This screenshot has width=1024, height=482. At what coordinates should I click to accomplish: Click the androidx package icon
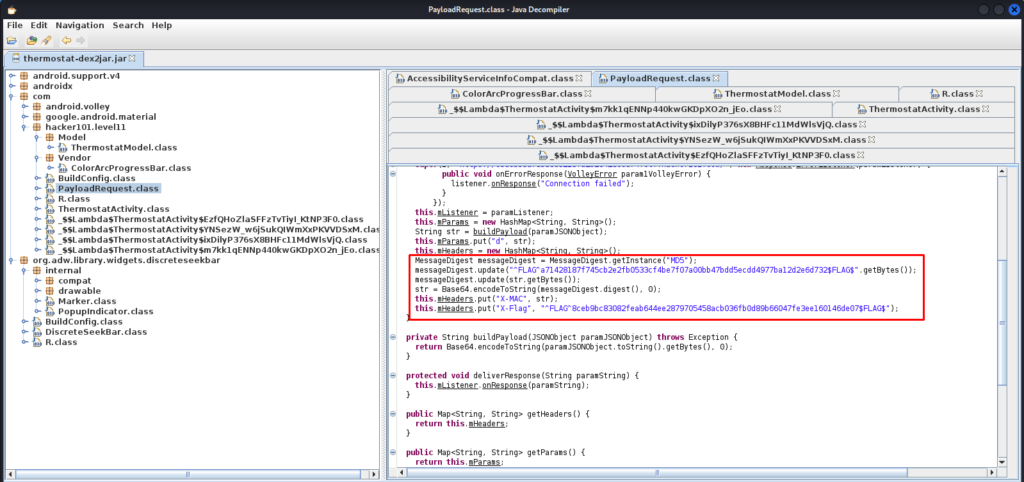(x=24, y=86)
